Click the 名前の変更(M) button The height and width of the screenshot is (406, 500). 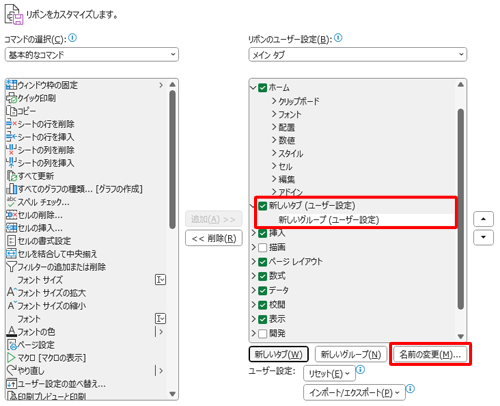430,354
